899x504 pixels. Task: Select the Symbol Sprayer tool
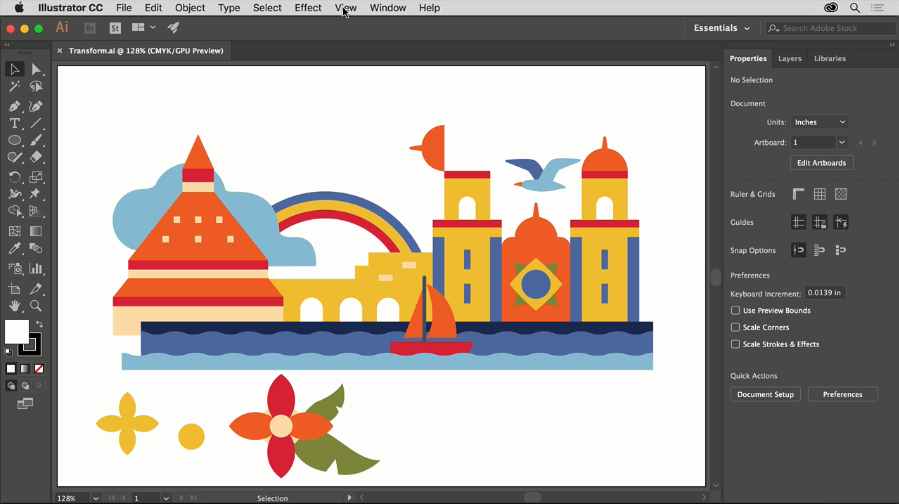(x=14, y=268)
